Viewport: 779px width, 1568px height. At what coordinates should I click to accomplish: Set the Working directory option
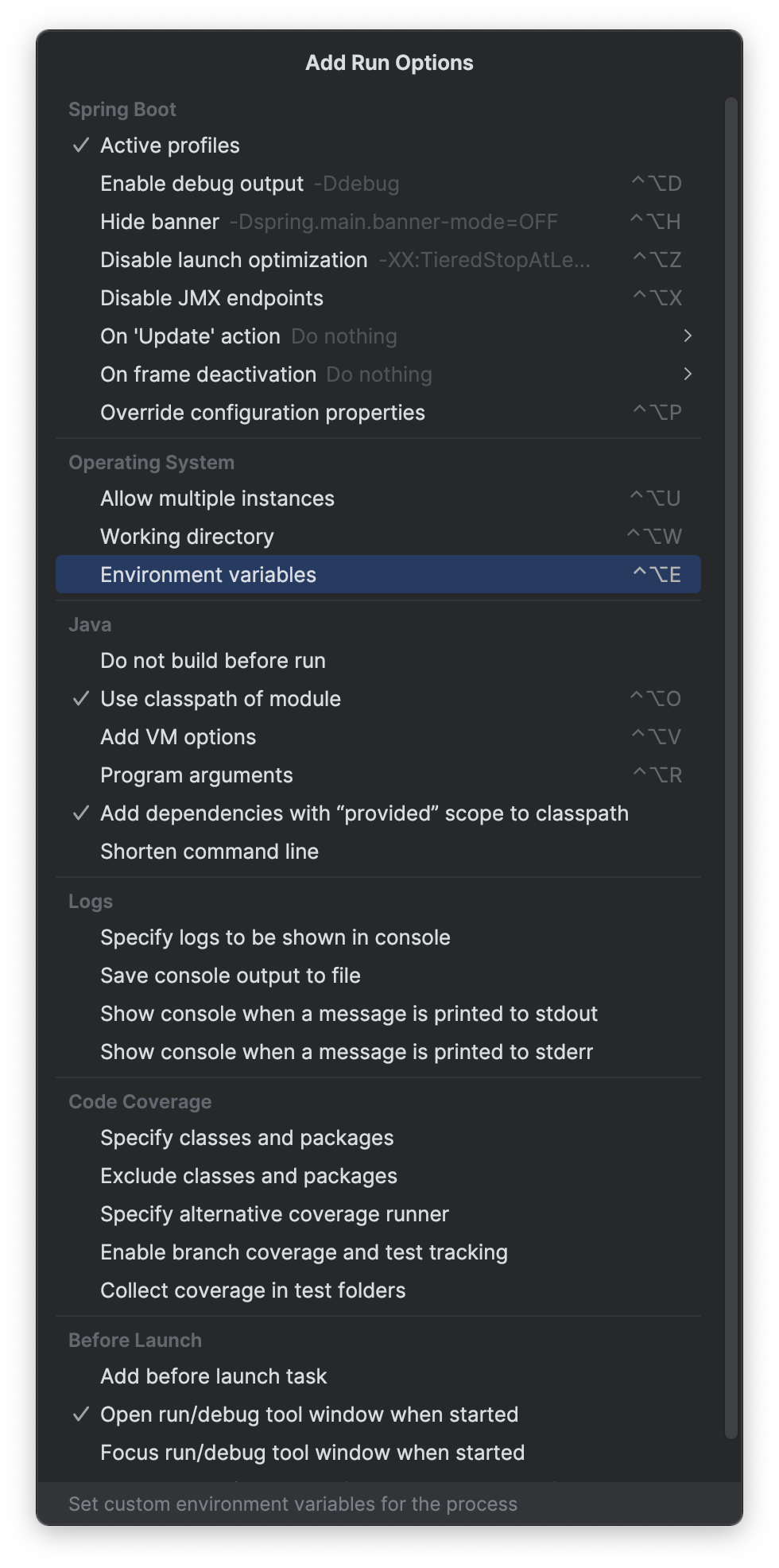[x=185, y=536]
